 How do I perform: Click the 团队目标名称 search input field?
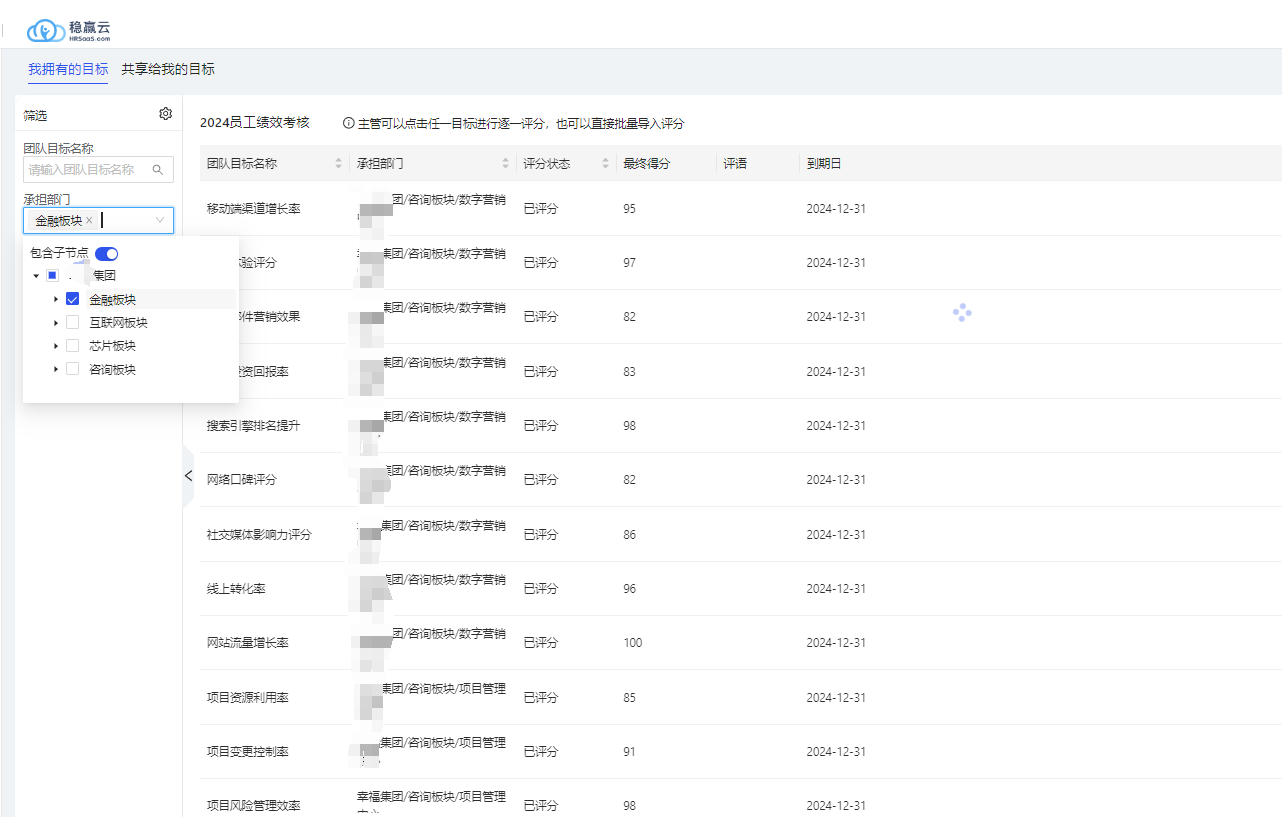tap(86, 170)
